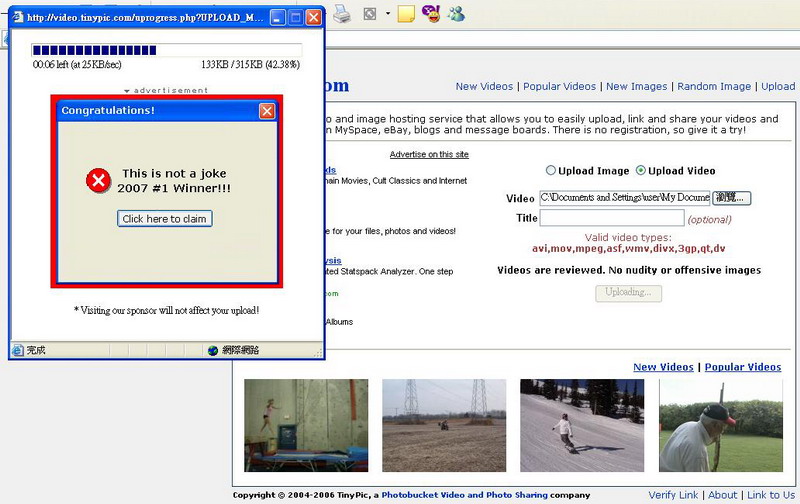Click the 'Click here to claim' button
Screen dimensions: 800x504
coord(165,219)
